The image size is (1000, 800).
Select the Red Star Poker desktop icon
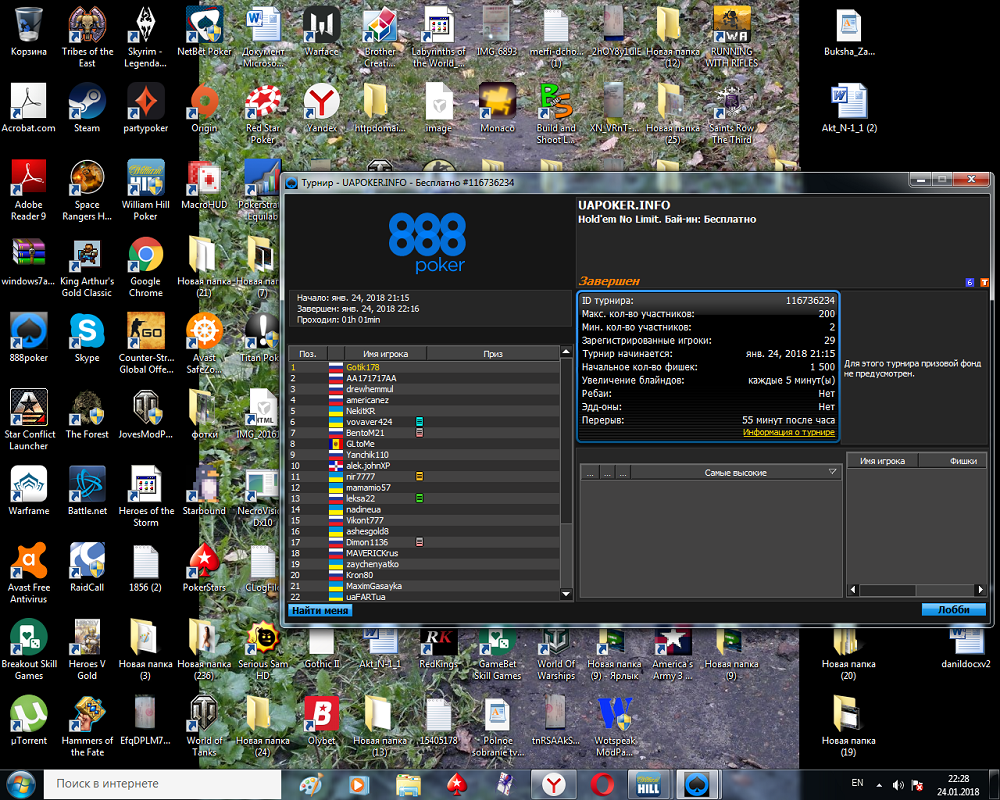[x=263, y=114]
